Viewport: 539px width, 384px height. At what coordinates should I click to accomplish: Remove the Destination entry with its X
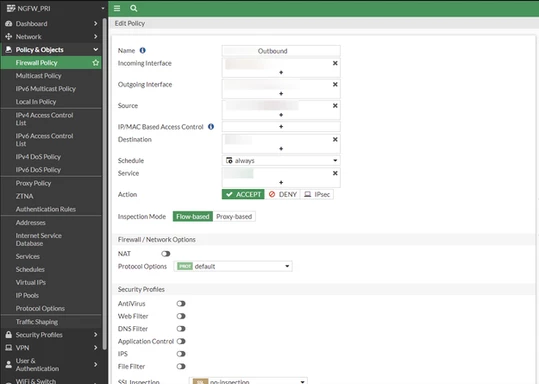coord(335,140)
